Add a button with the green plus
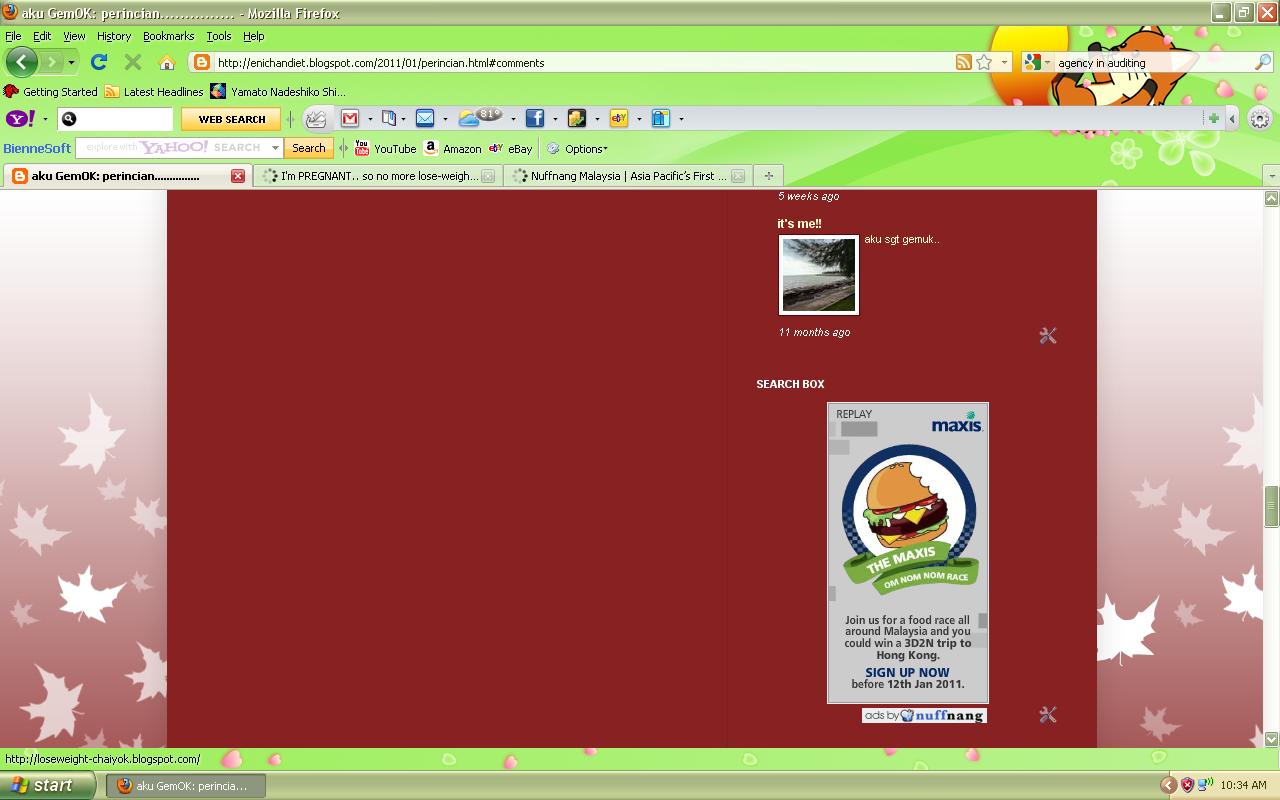The image size is (1280, 800). coord(1213,119)
